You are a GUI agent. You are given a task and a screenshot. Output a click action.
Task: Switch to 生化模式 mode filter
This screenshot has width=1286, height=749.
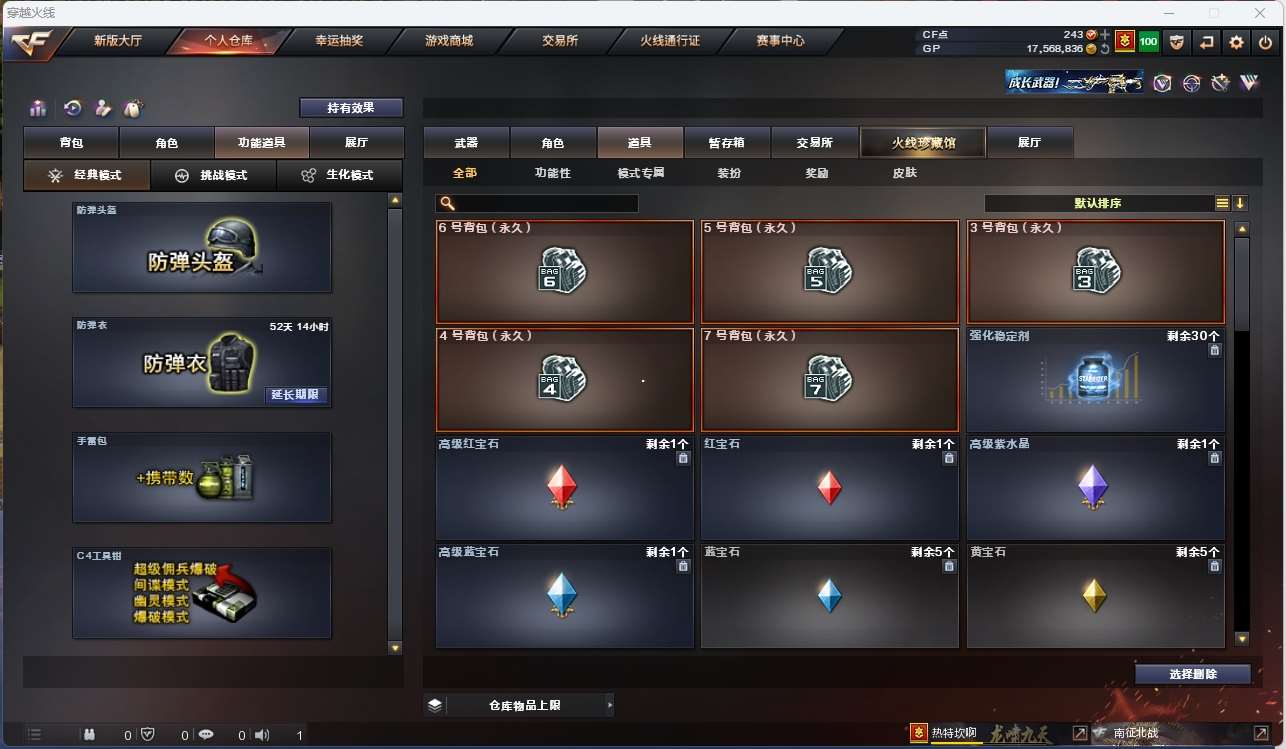[x=340, y=175]
